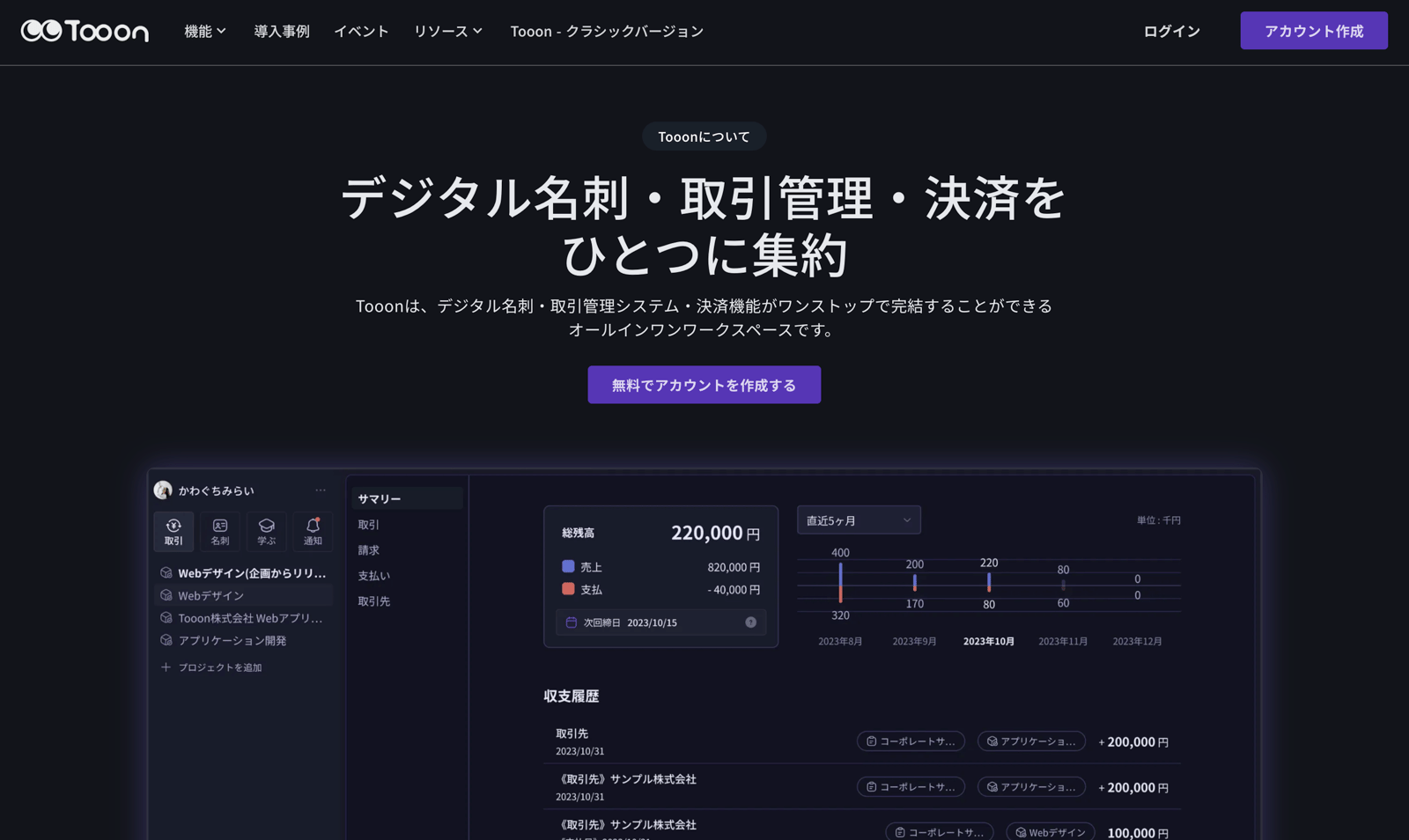Click the cube icon beside アプリケーション開発
The width and height of the screenshot is (1409, 840).
point(166,640)
